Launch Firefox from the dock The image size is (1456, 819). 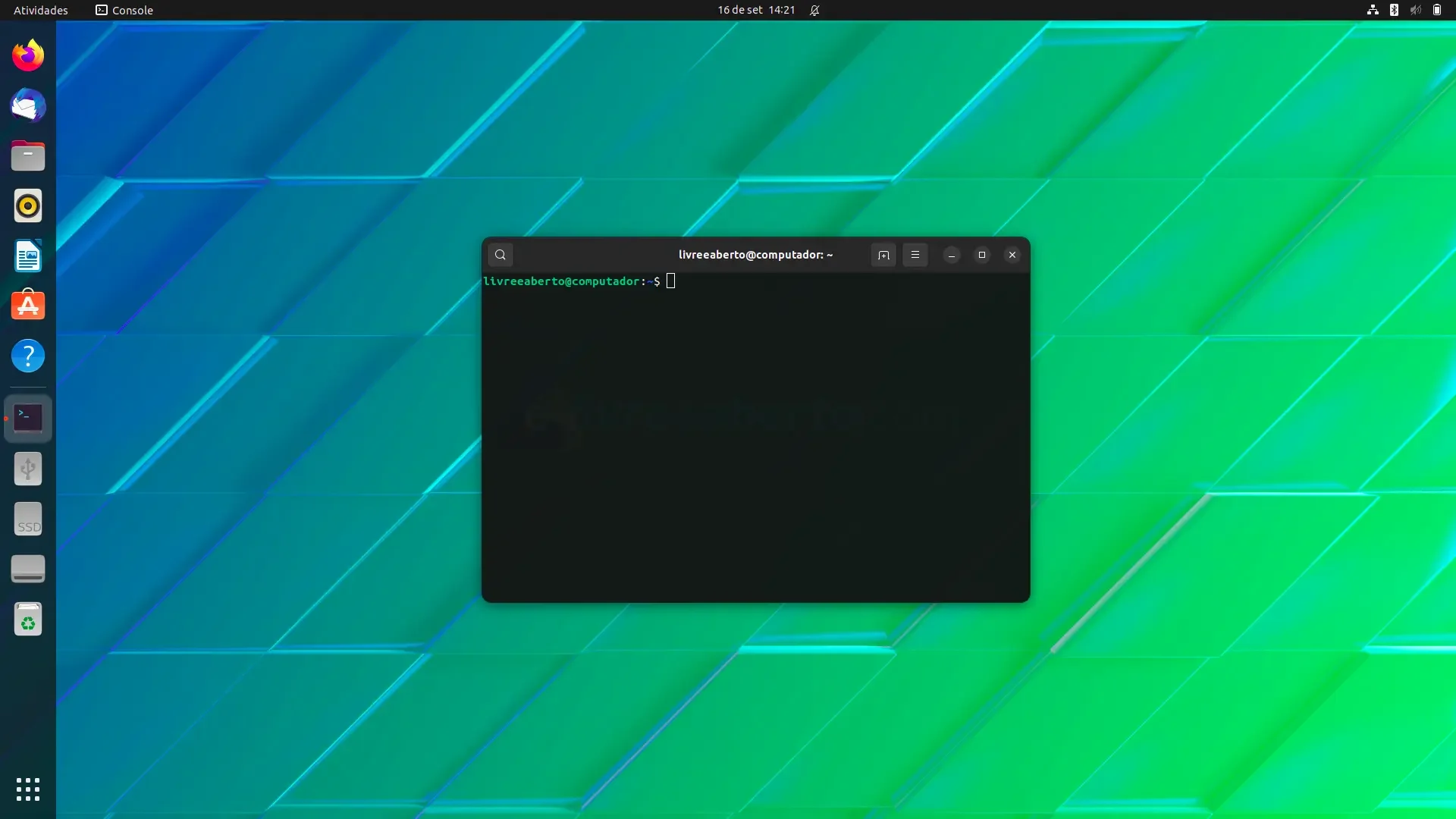coord(28,55)
